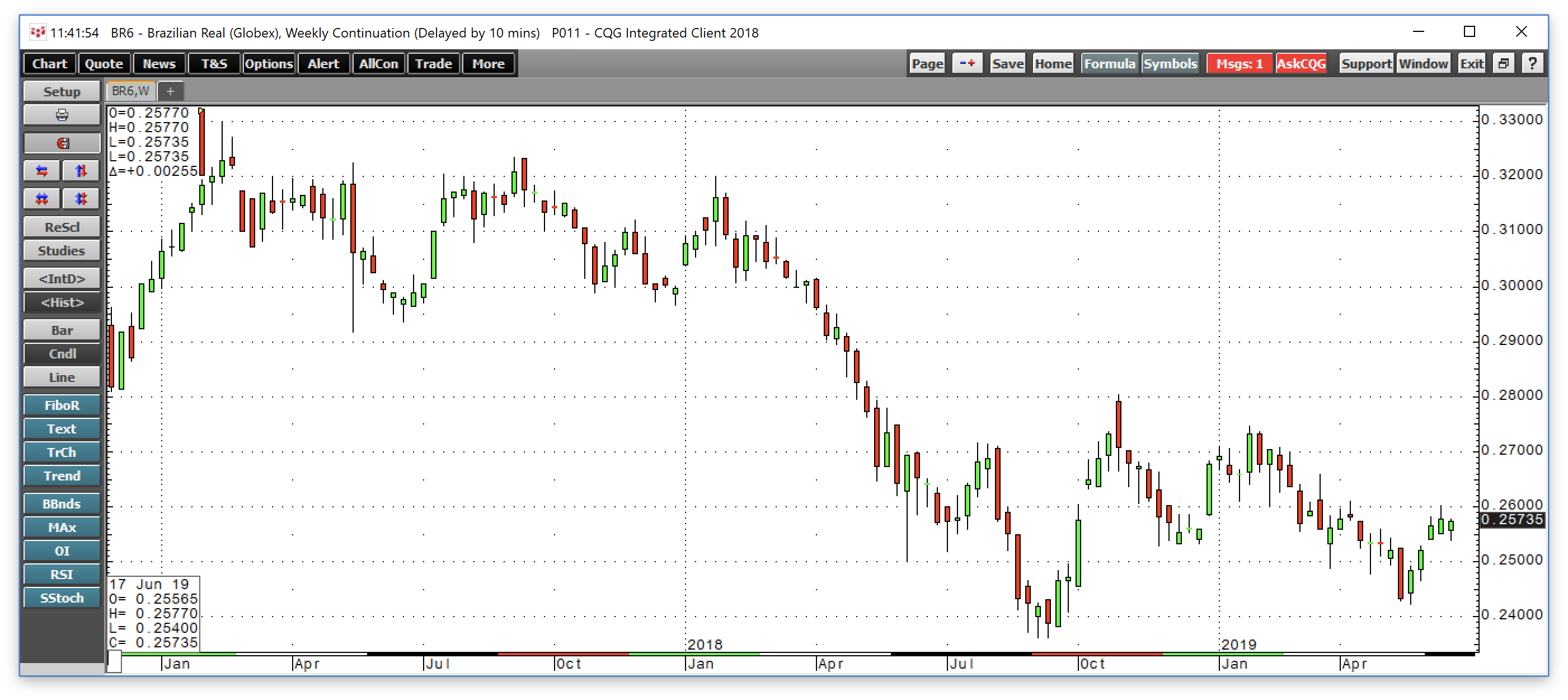Image resolution: width=1568 pixels, height=700 pixels.
Task: Click the minus-plus page navigation icon
Action: [x=967, y=63]
